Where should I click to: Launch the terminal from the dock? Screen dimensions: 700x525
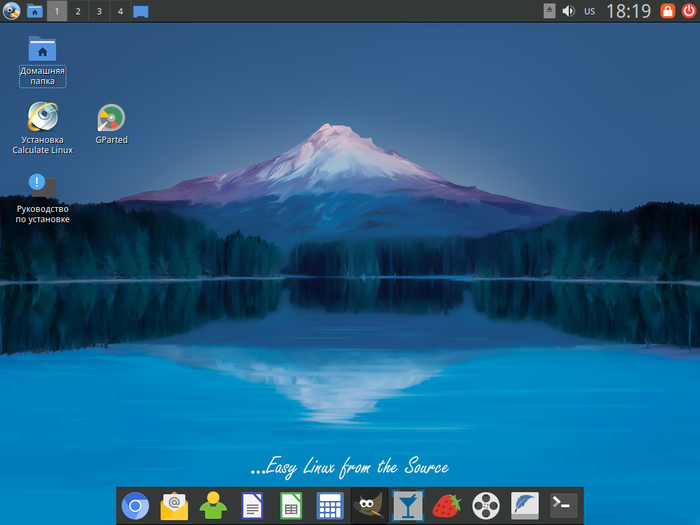click(563, 506)
